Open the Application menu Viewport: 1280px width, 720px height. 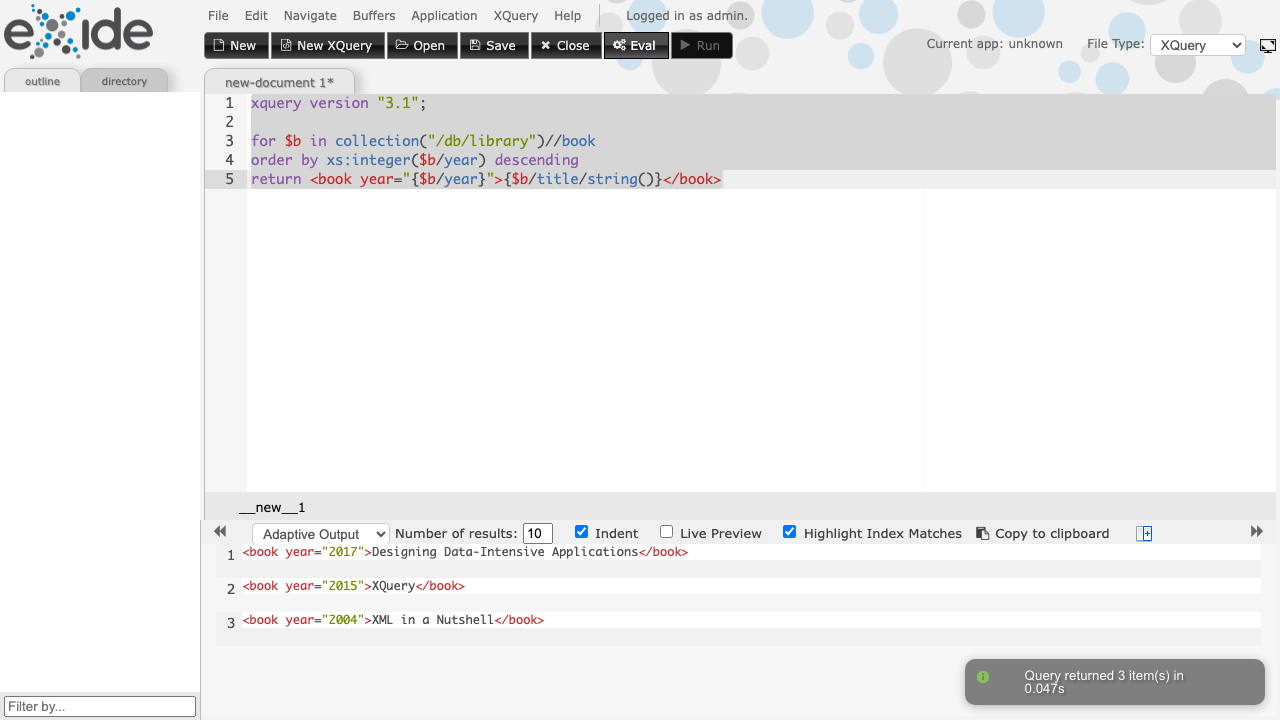coord(444,16)
